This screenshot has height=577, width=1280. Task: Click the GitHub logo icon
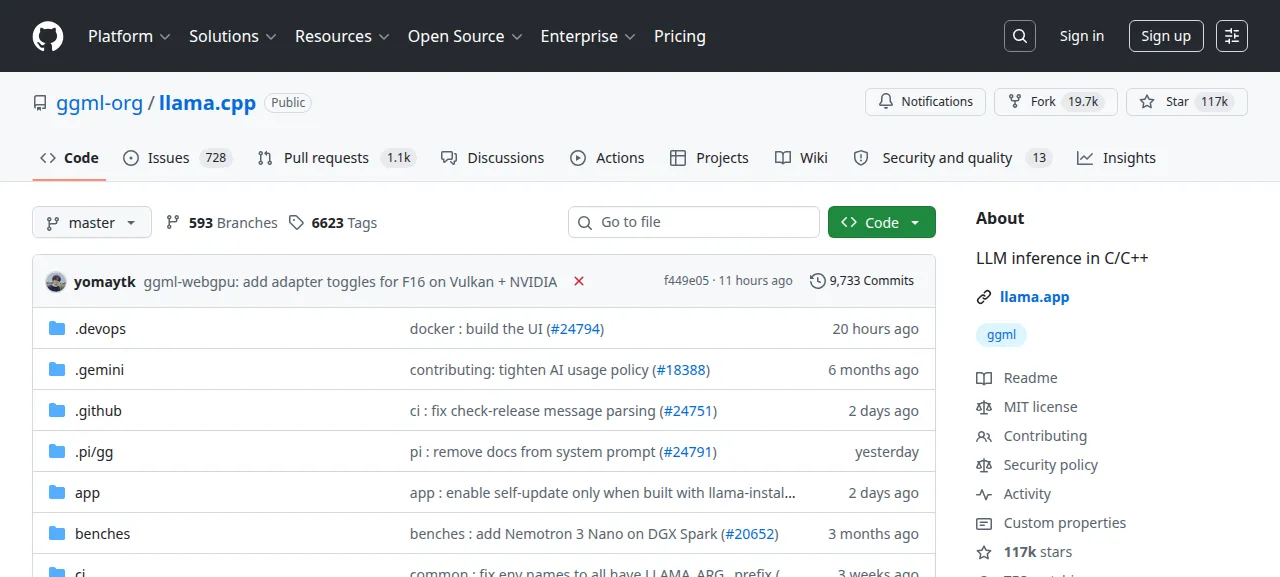point(48,36)
